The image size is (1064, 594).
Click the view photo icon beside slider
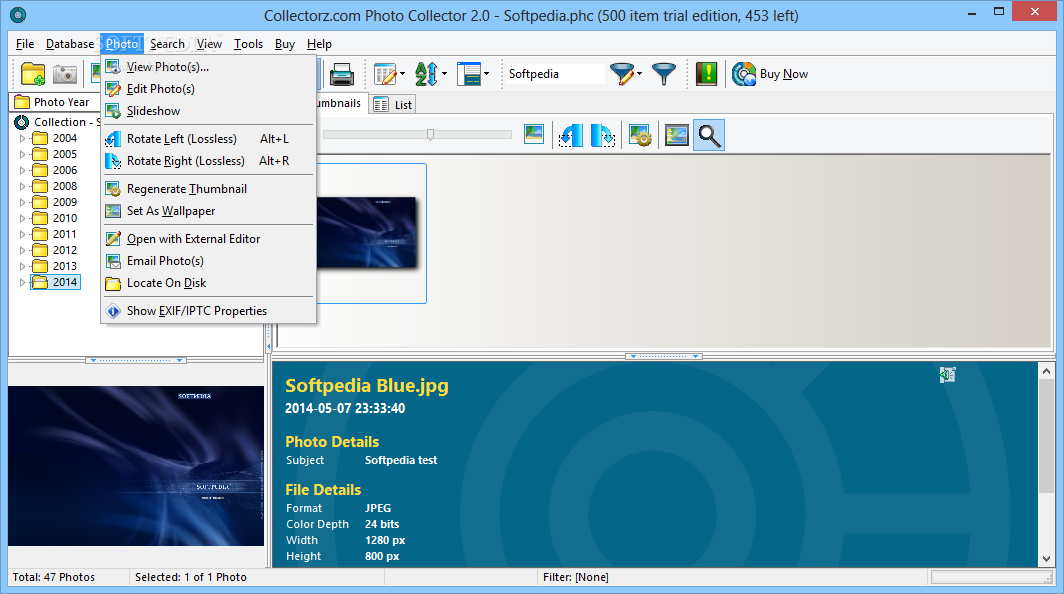tap(534, 134)
